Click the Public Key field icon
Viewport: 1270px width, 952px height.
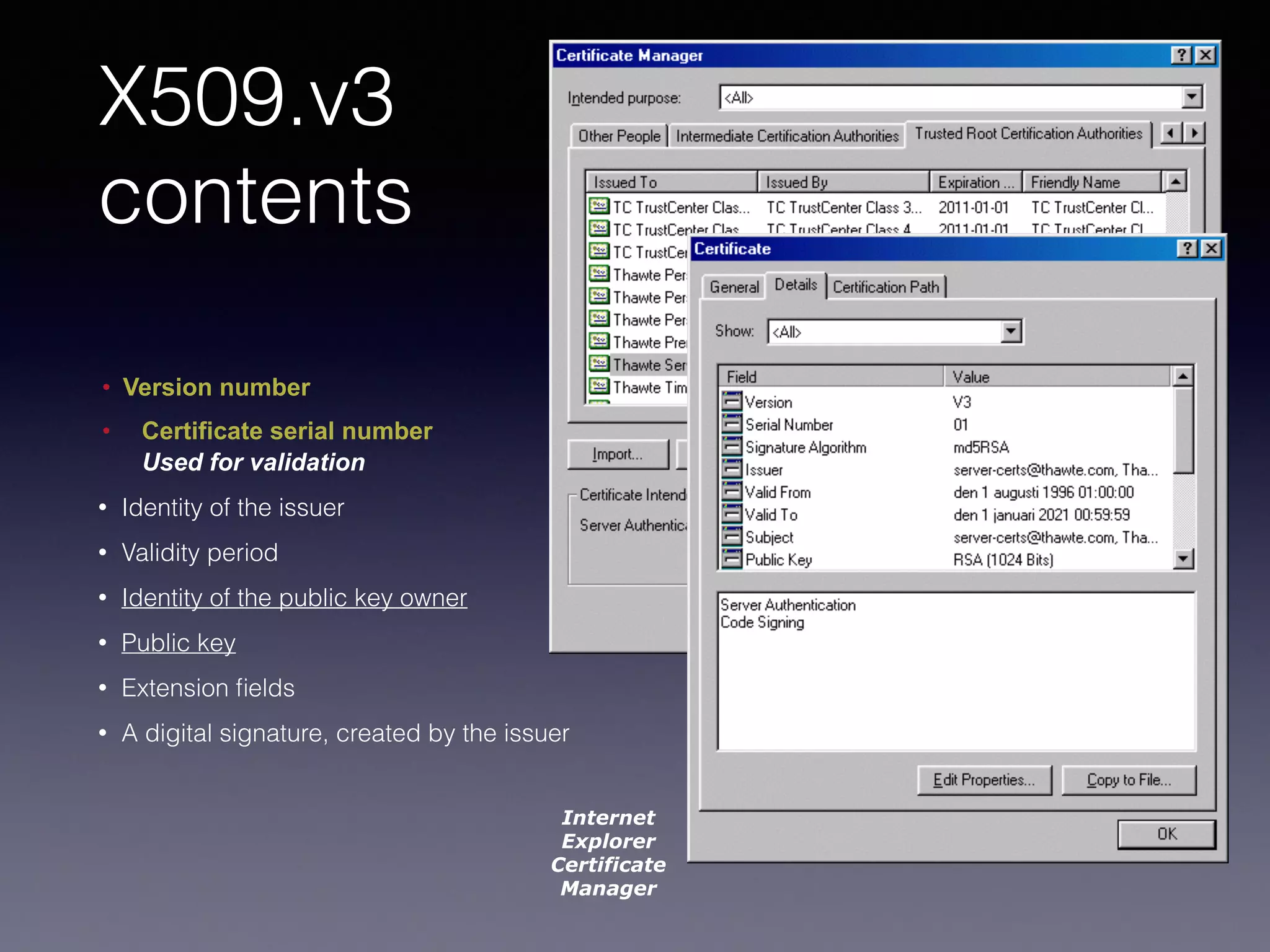pyautogui.click(x=732, y=559)
